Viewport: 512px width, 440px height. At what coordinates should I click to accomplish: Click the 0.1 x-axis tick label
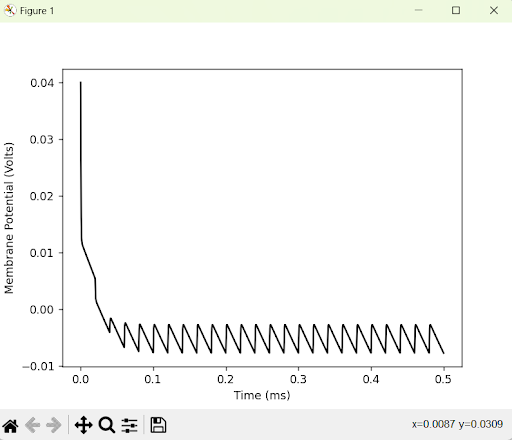click(x=153, y=379)
